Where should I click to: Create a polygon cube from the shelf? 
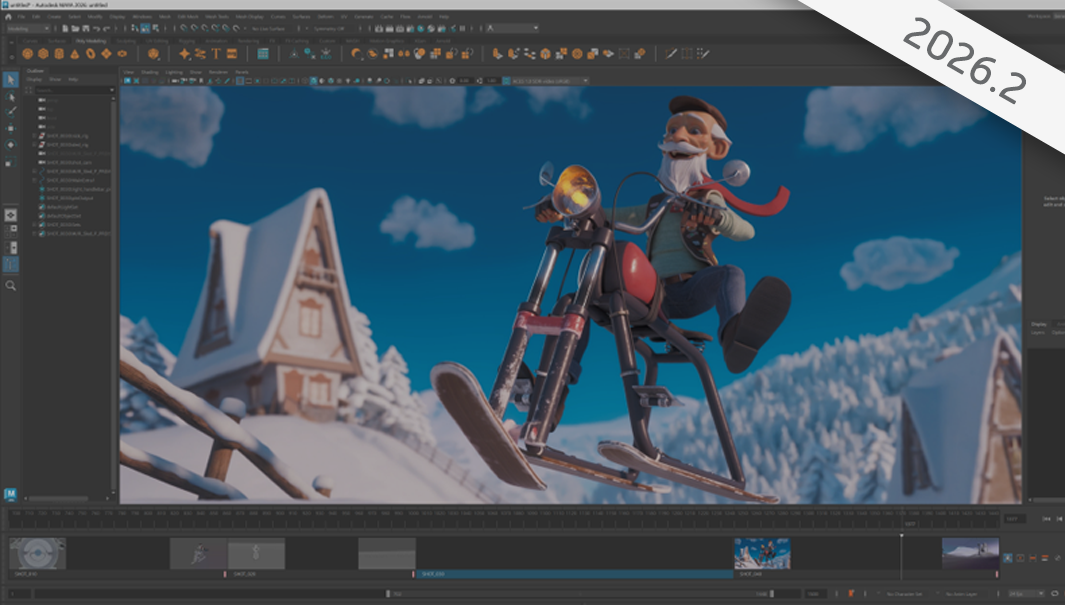(x=43, y=54)
